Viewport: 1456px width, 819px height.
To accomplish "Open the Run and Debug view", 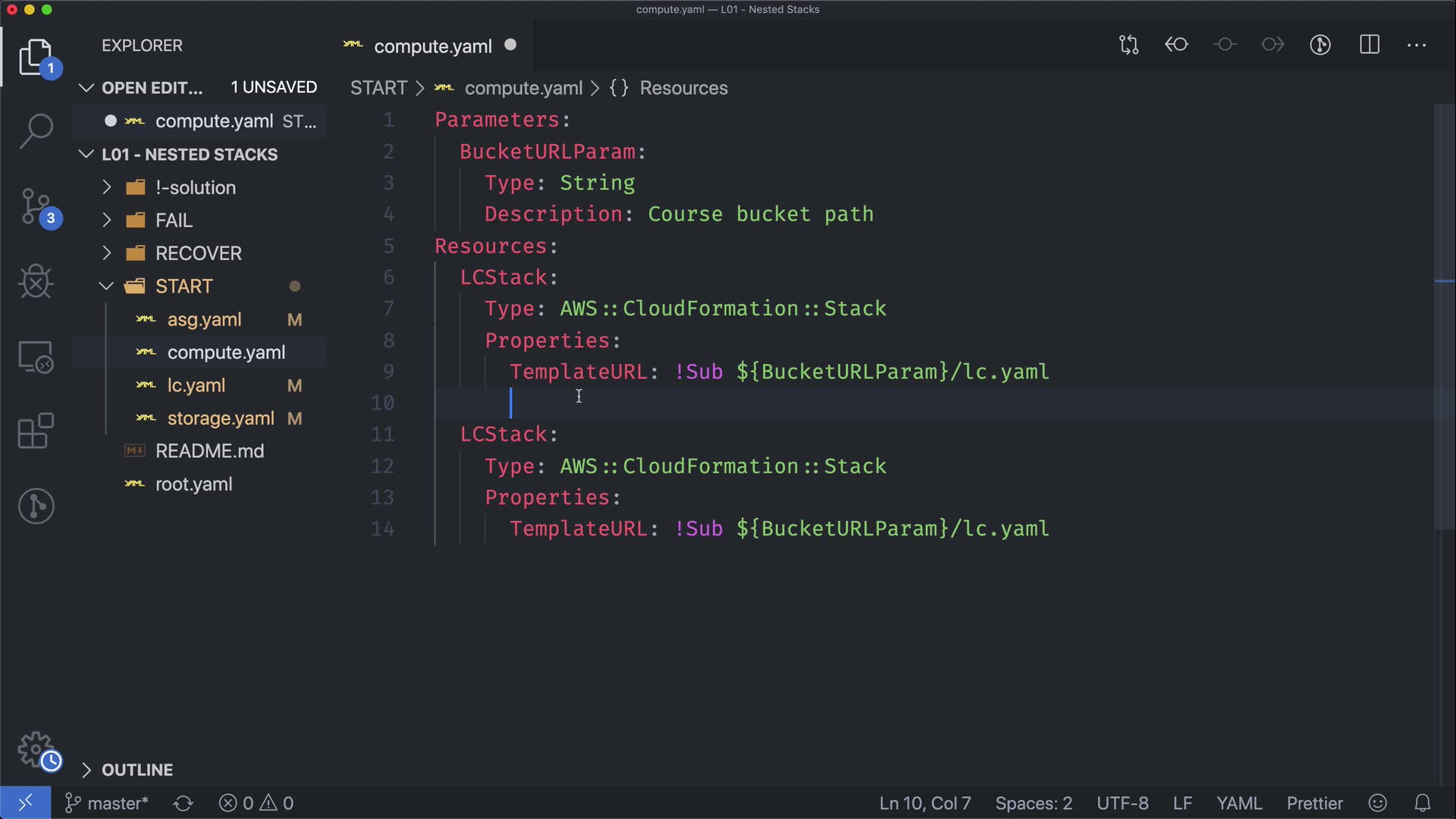I will pyautogui.click(x=36, y=281).
